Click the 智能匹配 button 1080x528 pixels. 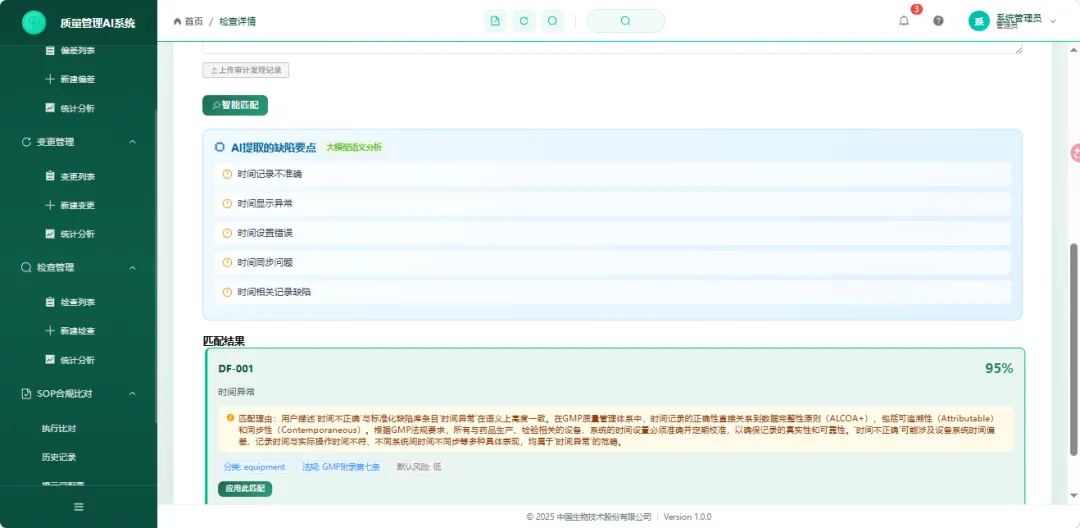click(235, 105)
